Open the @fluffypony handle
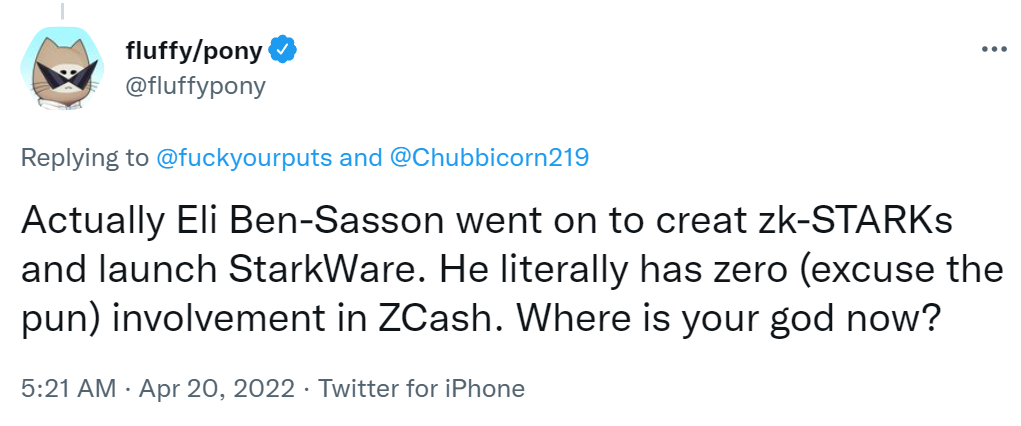 tap(195, 86)
